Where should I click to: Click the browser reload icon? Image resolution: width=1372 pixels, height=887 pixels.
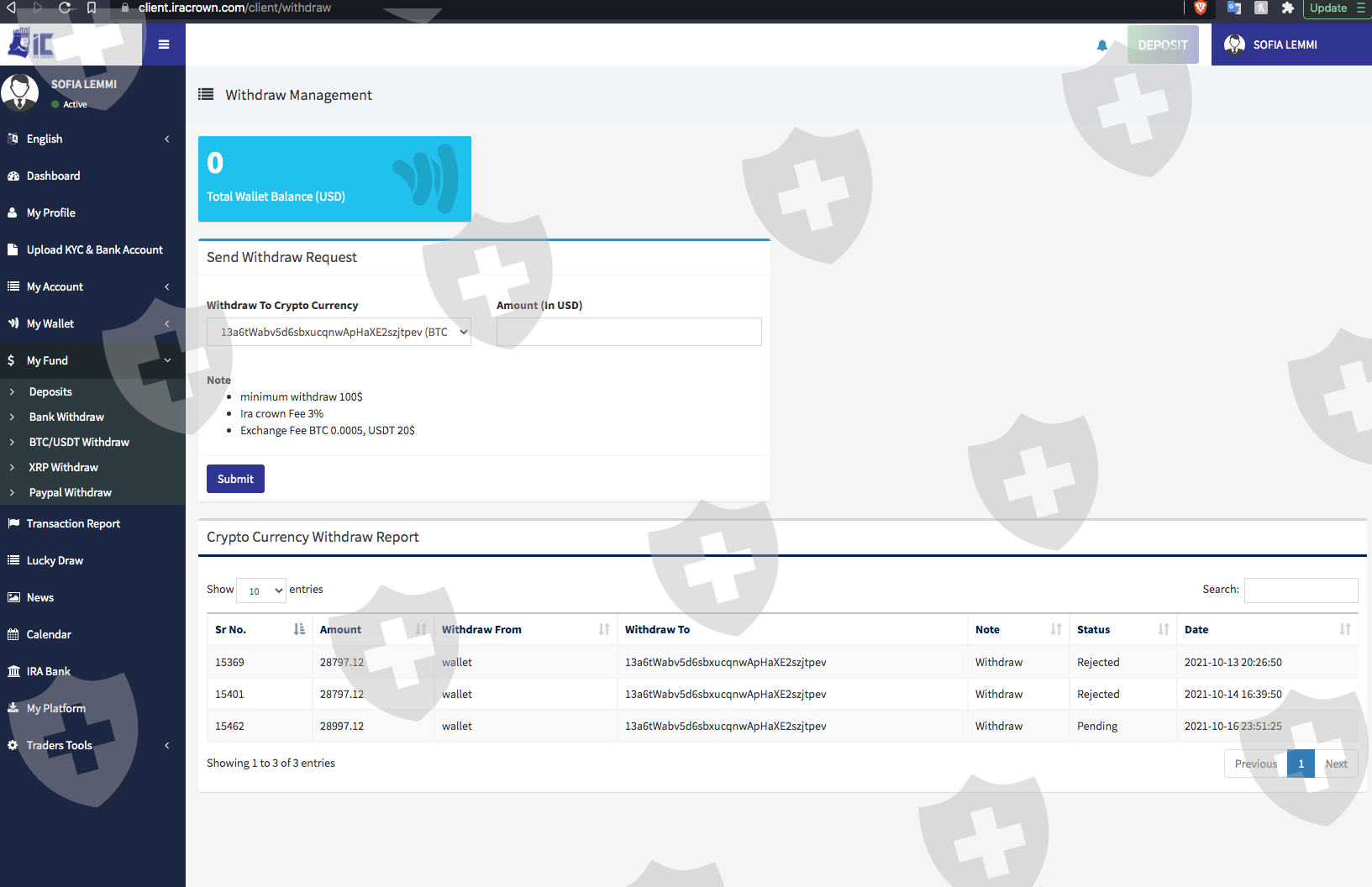pos(65,8)
